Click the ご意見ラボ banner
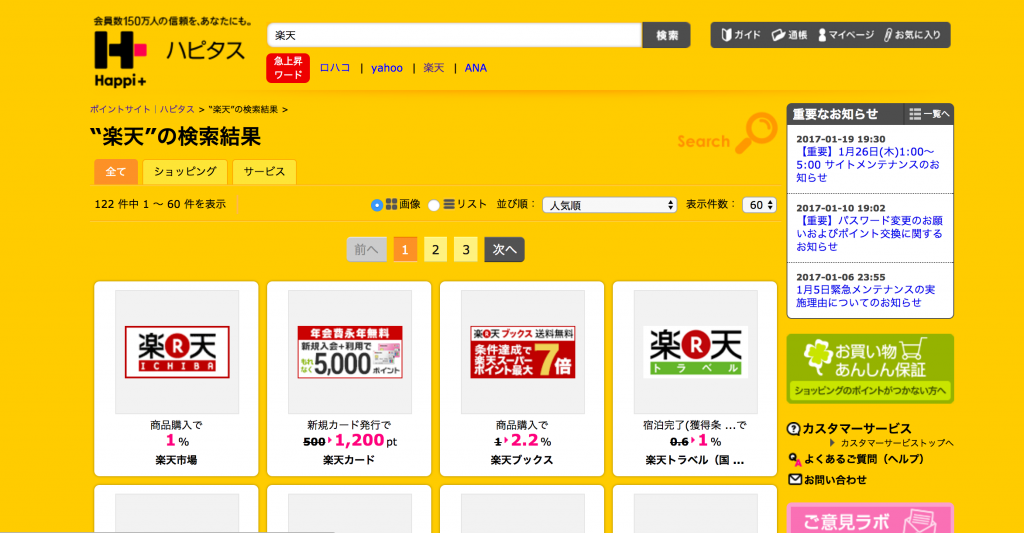The height and width of the screenshot is (533, 1024). tap(870, 519)
